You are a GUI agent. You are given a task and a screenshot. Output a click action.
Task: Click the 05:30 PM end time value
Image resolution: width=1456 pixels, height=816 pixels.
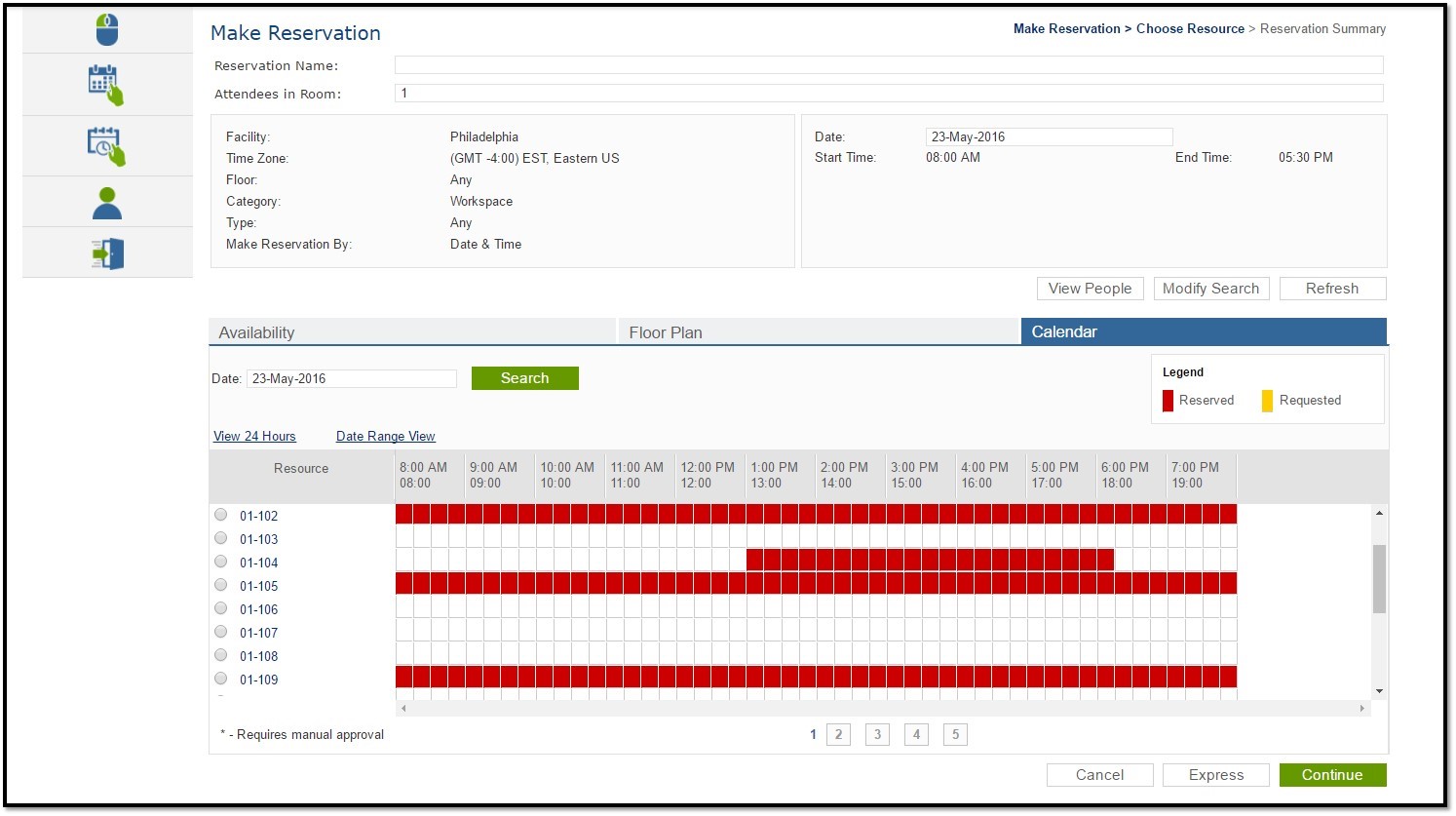pyautogui.click(x=1306, y=158)
